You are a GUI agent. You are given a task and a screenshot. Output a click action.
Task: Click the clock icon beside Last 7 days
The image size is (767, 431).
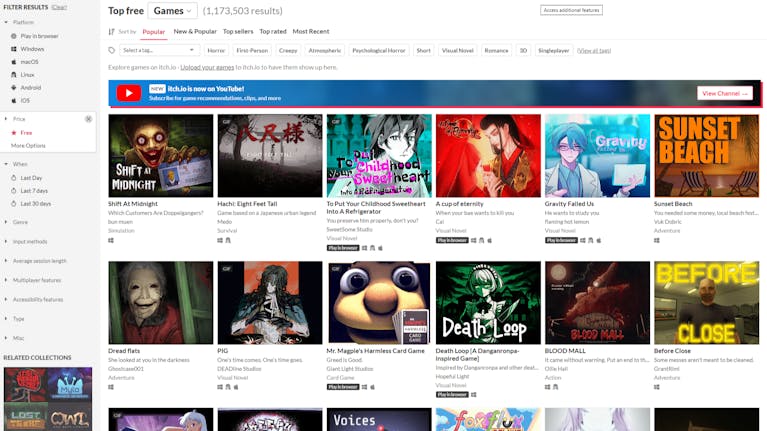[14, 191]
